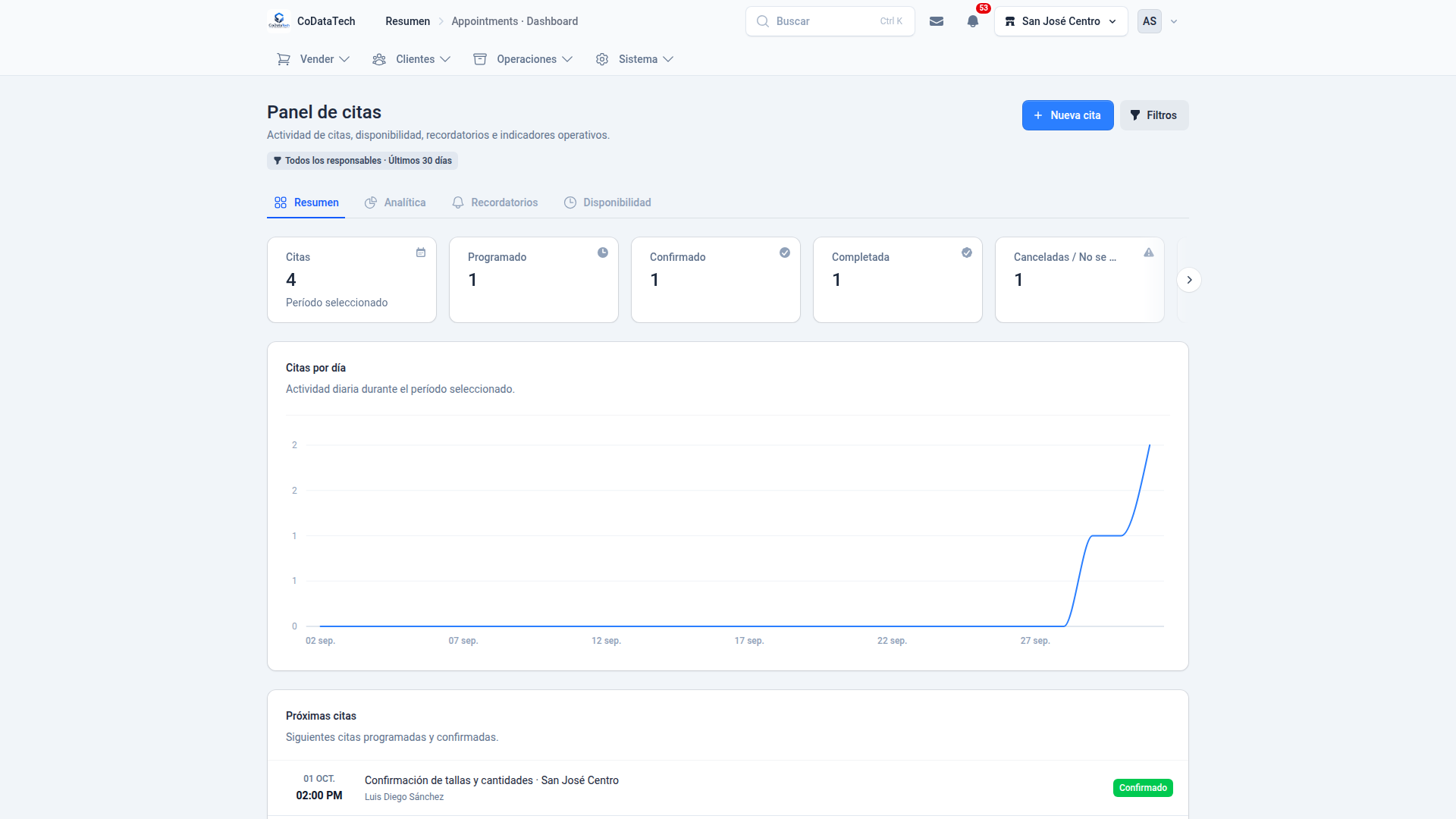Open notifications bell with 53 badge

973,21
